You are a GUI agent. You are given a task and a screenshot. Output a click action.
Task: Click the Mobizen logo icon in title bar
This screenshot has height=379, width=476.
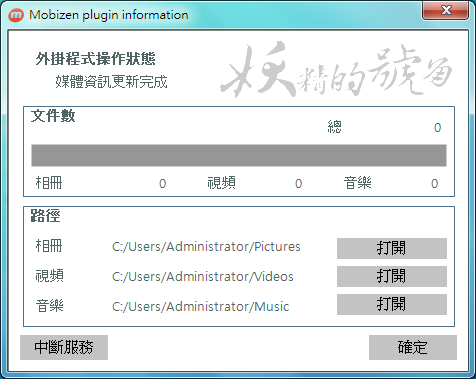pyautogui.click(x=16, y=15)
